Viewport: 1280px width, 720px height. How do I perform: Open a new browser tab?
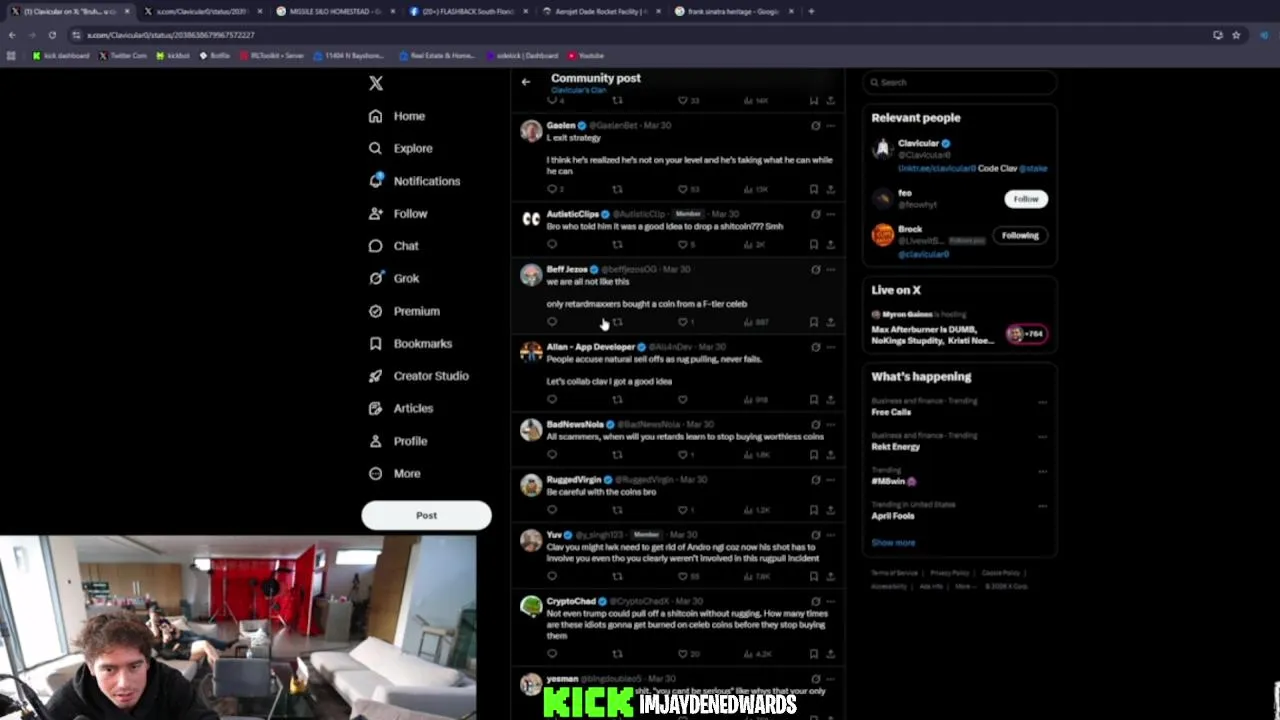point(811,11)
